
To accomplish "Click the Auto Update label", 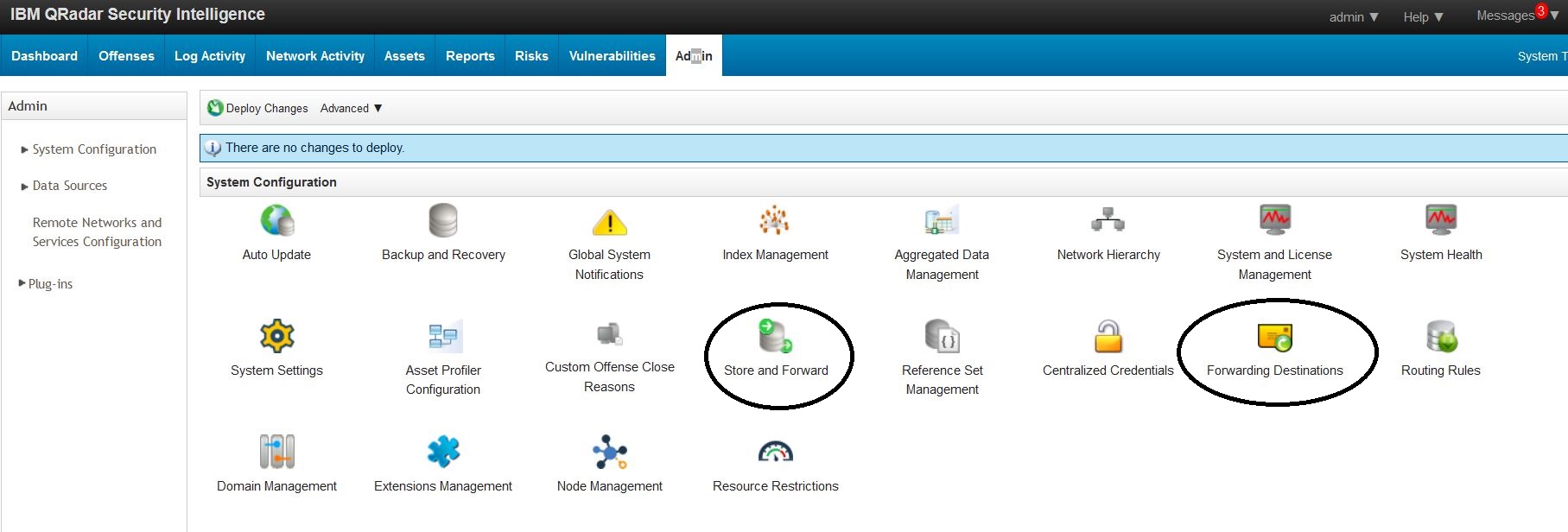I will 276,255.
